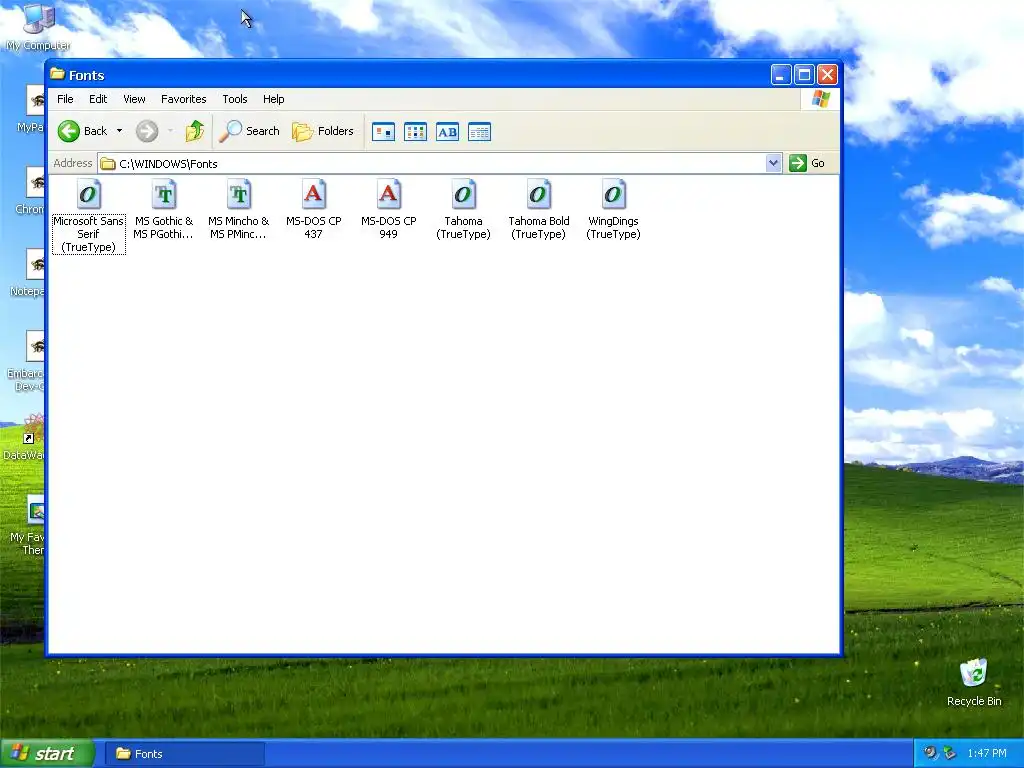Viewport: 1024px width, 768px height.
Task: Select the Tahoma (TrueType) font icon
Action: click(464, 194)
